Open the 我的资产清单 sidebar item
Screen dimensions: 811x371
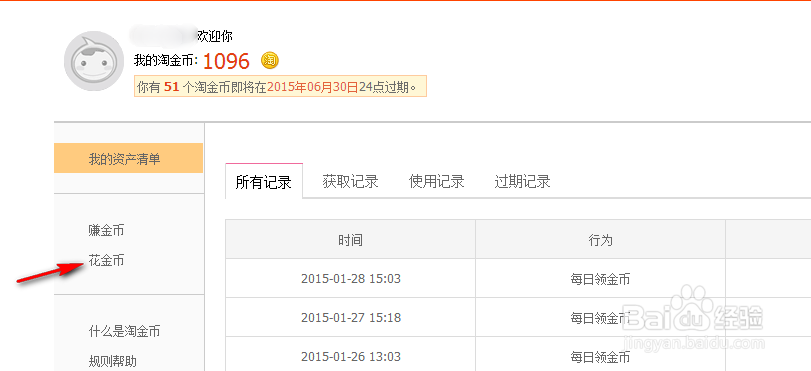128,158
